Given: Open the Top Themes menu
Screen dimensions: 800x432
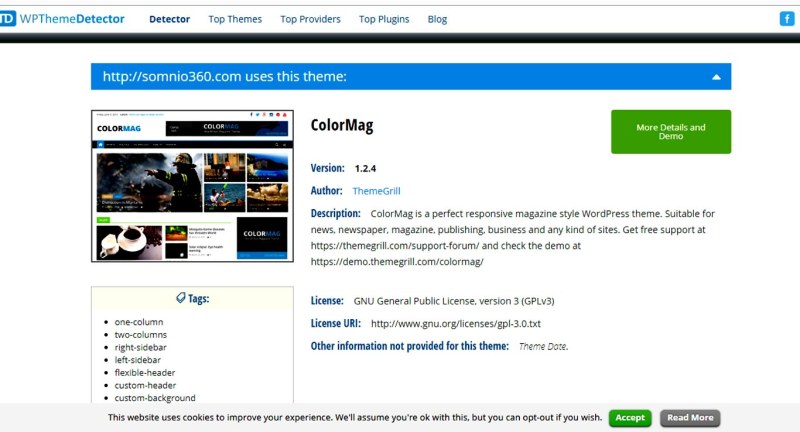Looking at the screenshot, I should [235, 19].
